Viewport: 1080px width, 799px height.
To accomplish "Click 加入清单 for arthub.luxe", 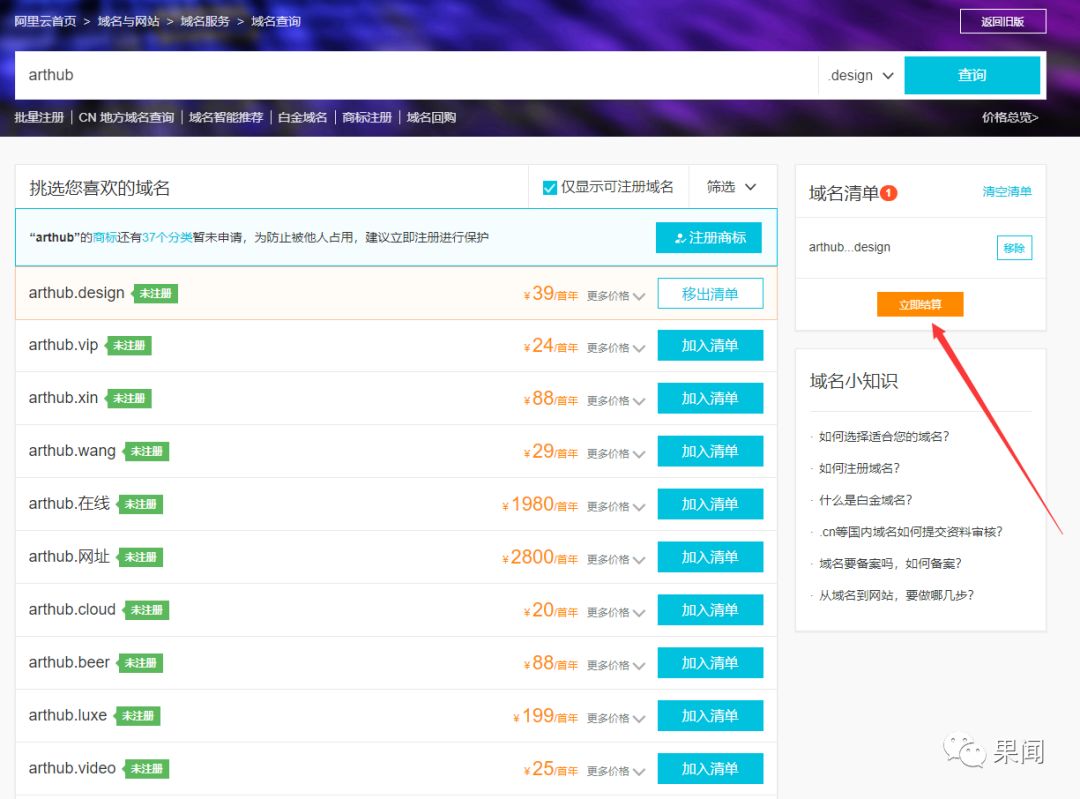I will point(710,716).
